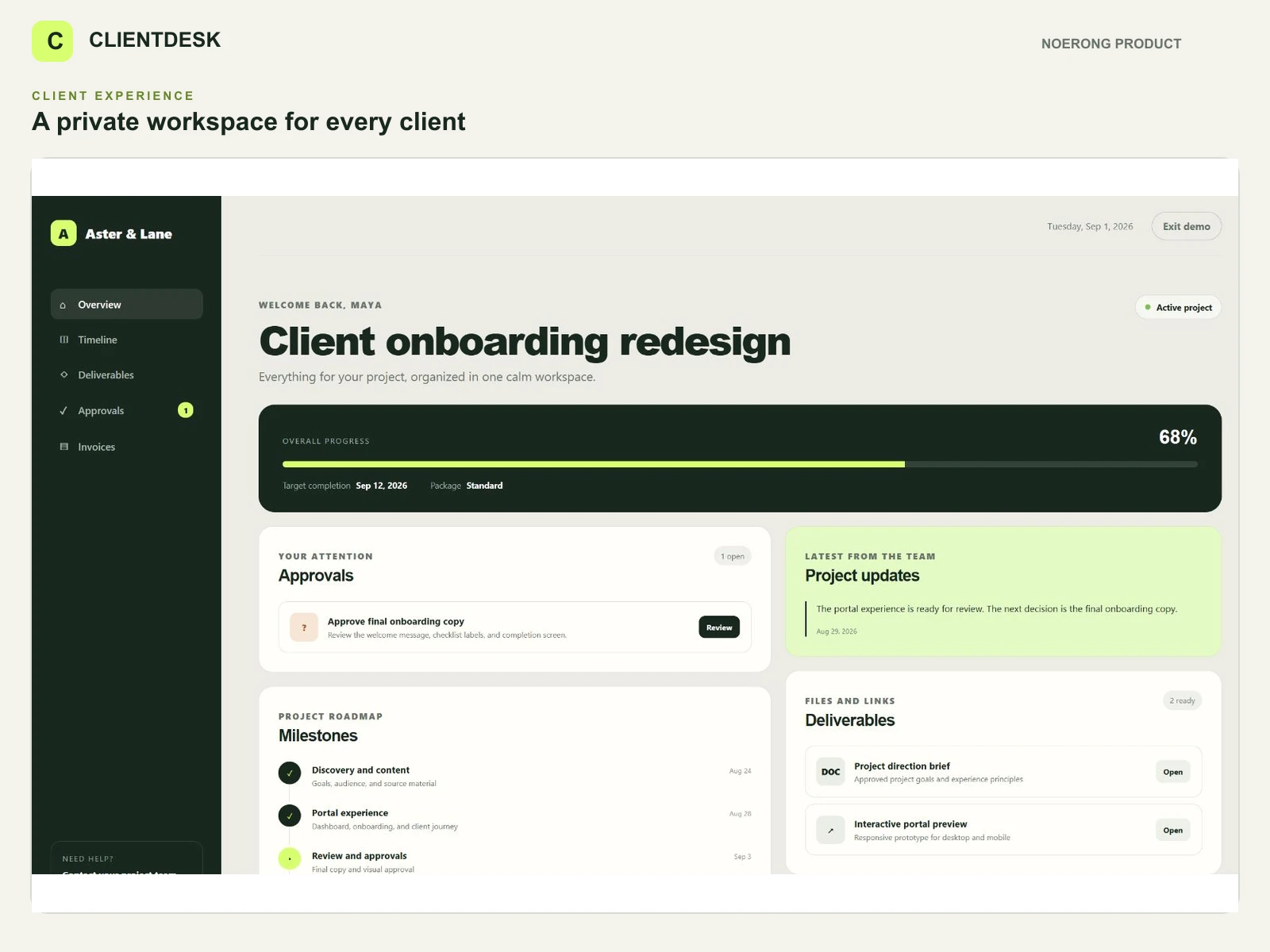Screen dimensions: 1270x952
Task: Click the Approvals count badge
Action: (x=186, y=410)
